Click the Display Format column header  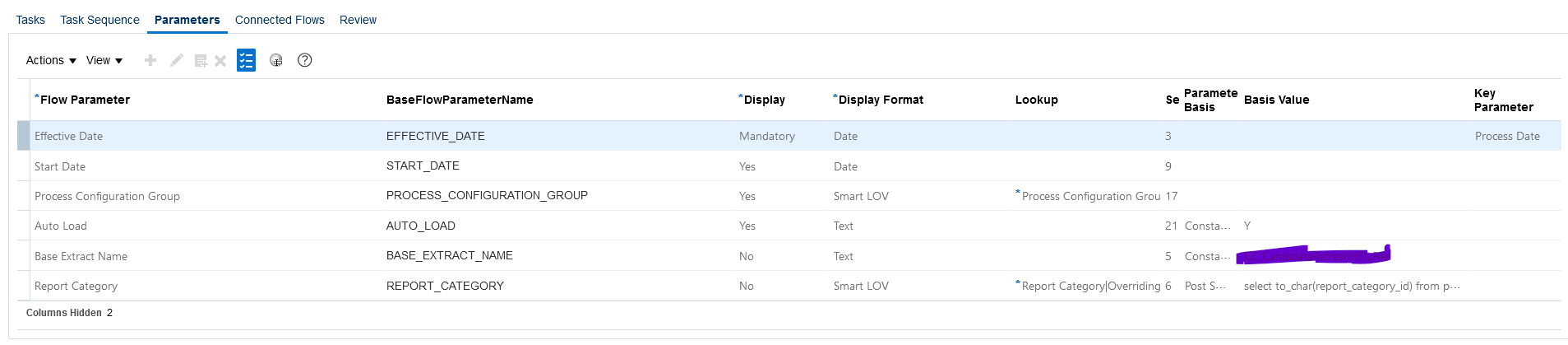click(878, 100)
